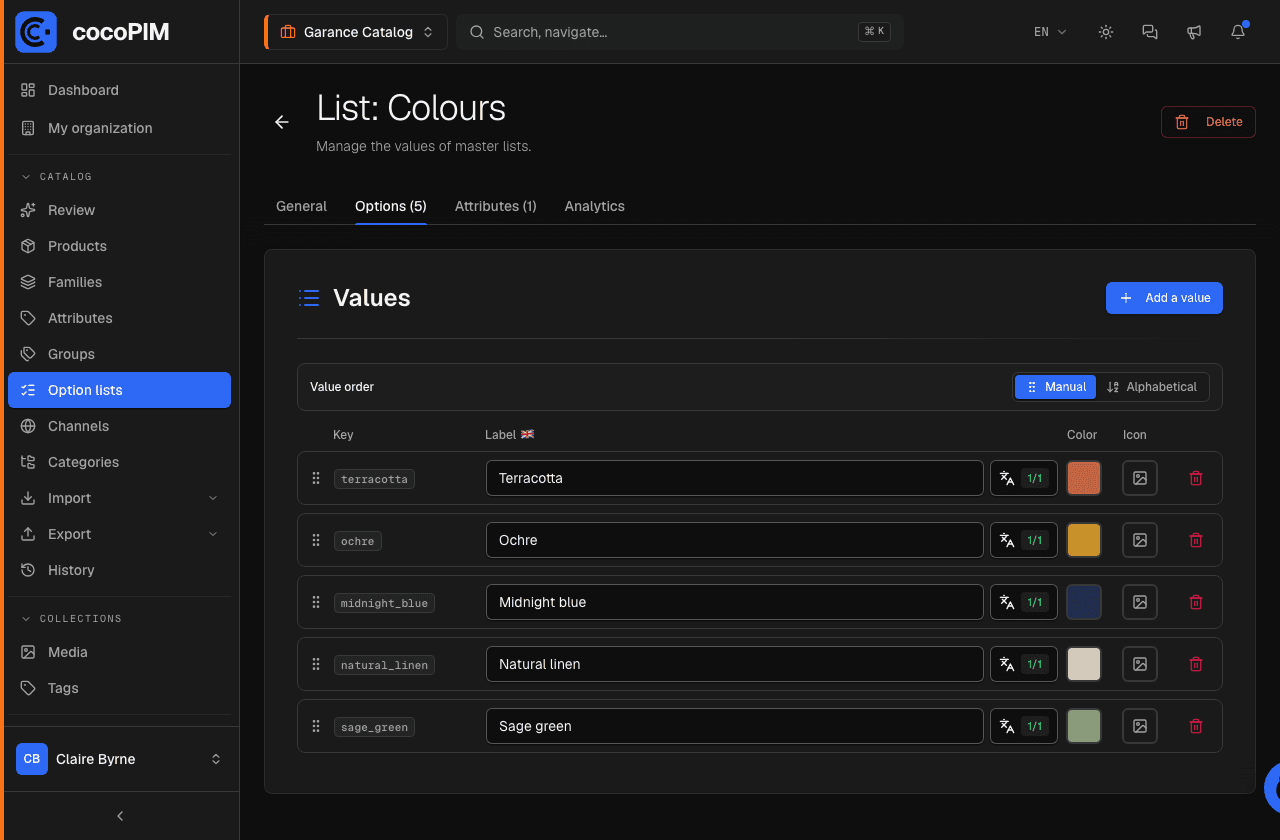Open Media in Collections section
Viewport: 1280px width, 840px height.
(x=119, y=652)
